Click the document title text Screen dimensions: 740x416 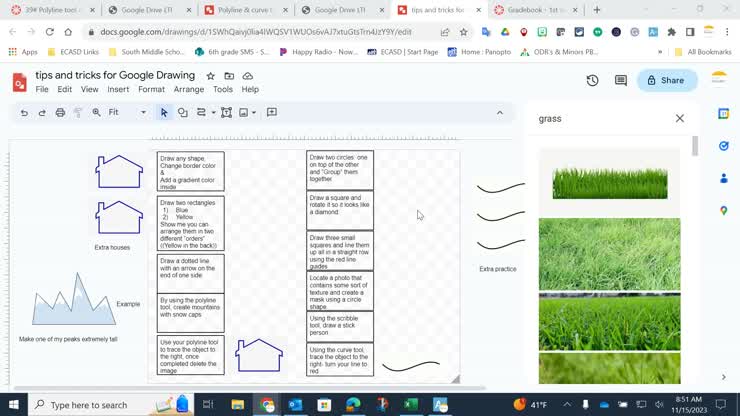coord(115,76)
